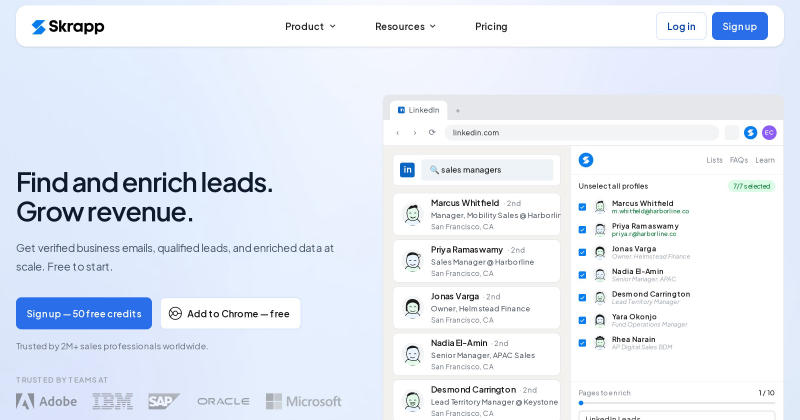Image resolution: width=800 pixels, height=420 pixels.
Task: Click the Adobe logo
Action: (46, 402)
